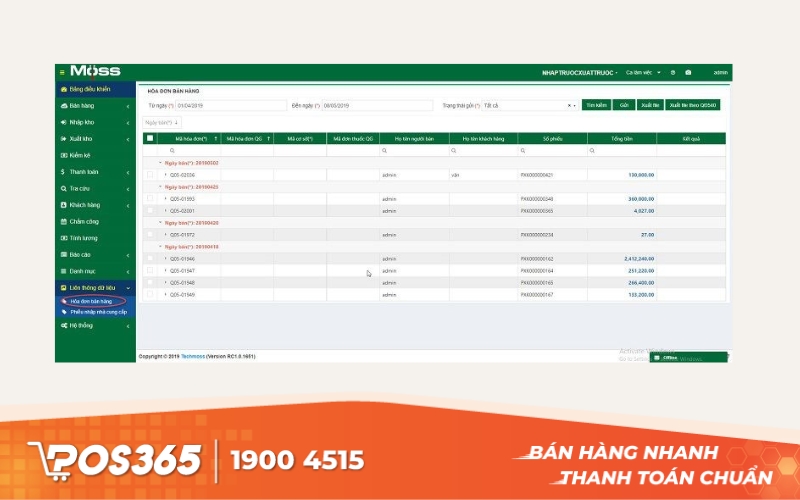Click the Ngày bán grouping chip
Image resolution: width=800 pixels, height=500 pixels.
(x=162, y=123)
